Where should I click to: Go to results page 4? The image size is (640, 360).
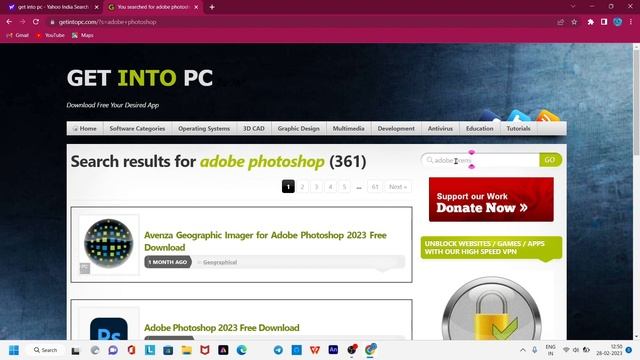point(331,187)
